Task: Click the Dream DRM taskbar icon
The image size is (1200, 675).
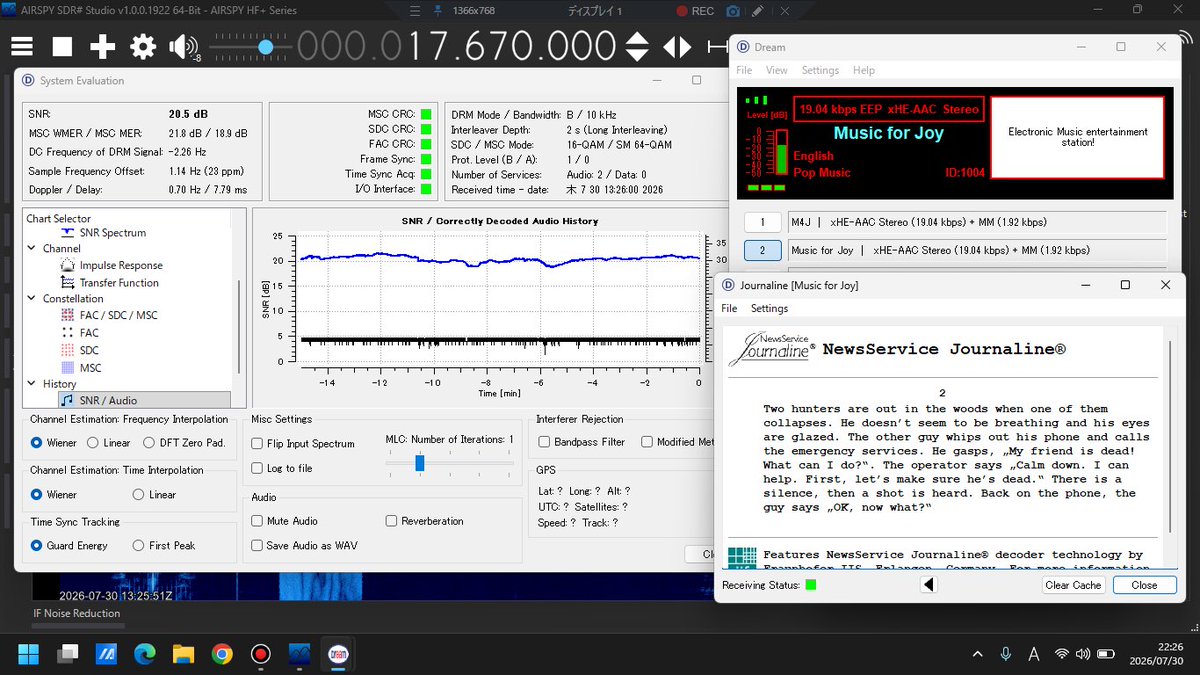Action: click(338, 655)
